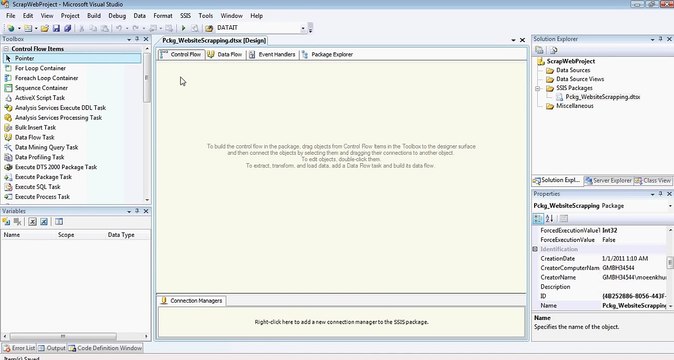Start debugging with the green play icon

[x=184, y=28]
